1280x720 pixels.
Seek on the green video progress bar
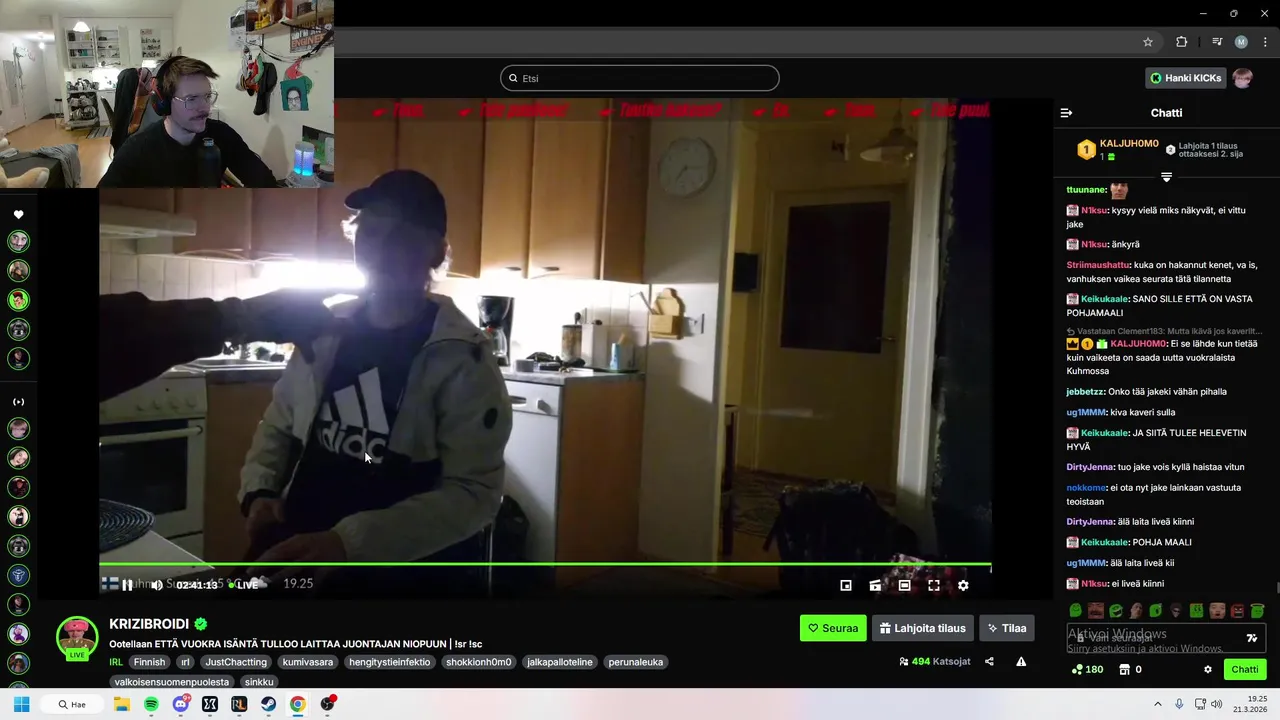coord(545,566)
